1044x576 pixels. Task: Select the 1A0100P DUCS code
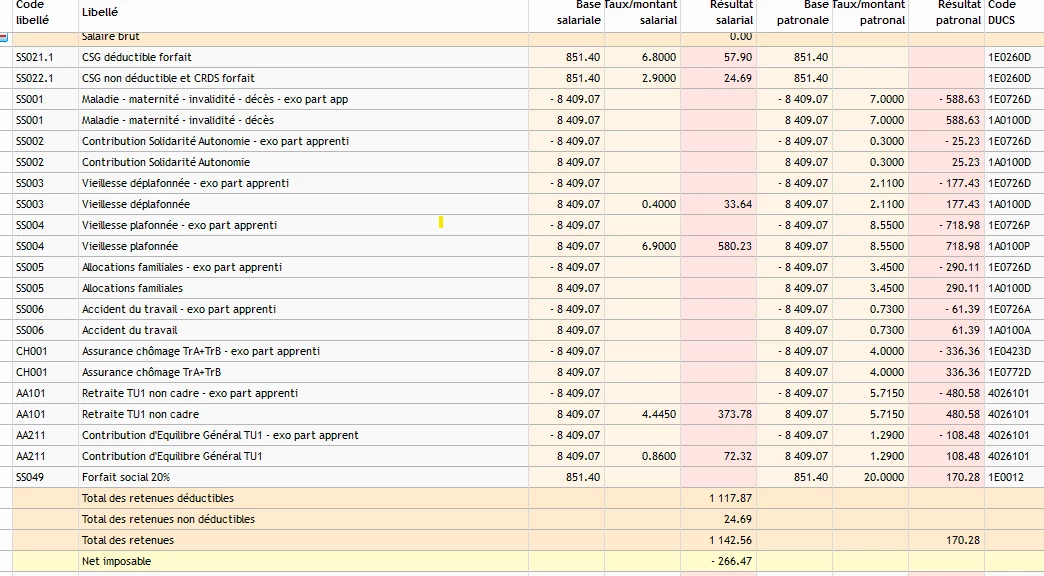coord(1009,246)
